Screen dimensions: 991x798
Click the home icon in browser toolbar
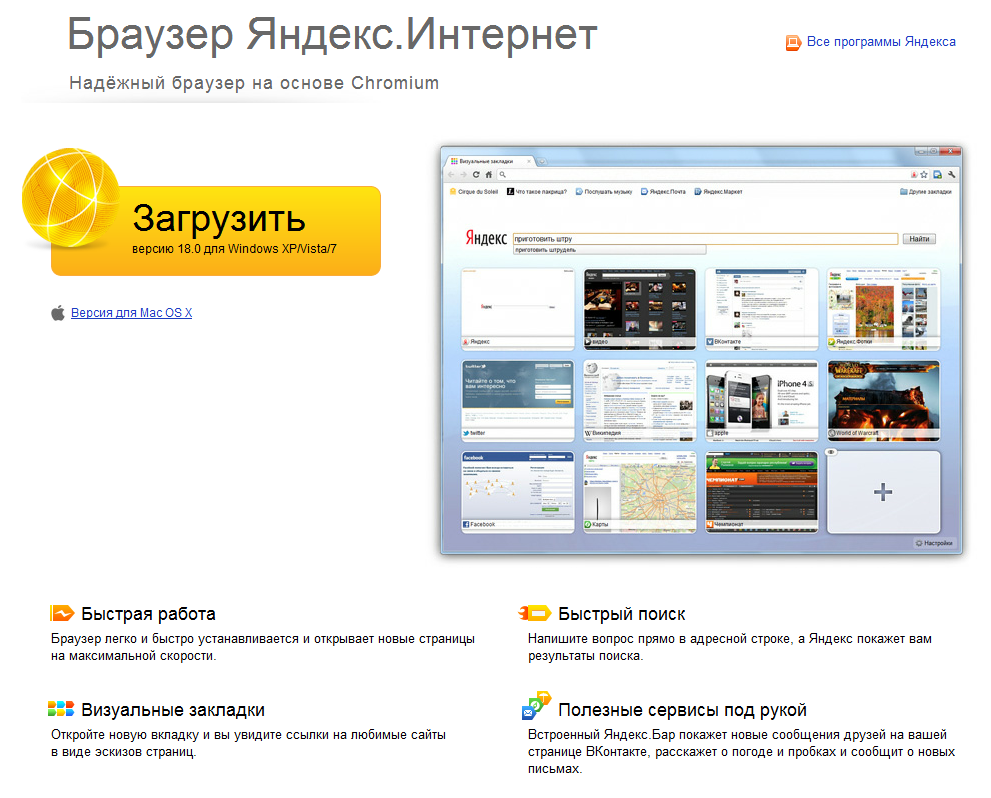point(489,174)
